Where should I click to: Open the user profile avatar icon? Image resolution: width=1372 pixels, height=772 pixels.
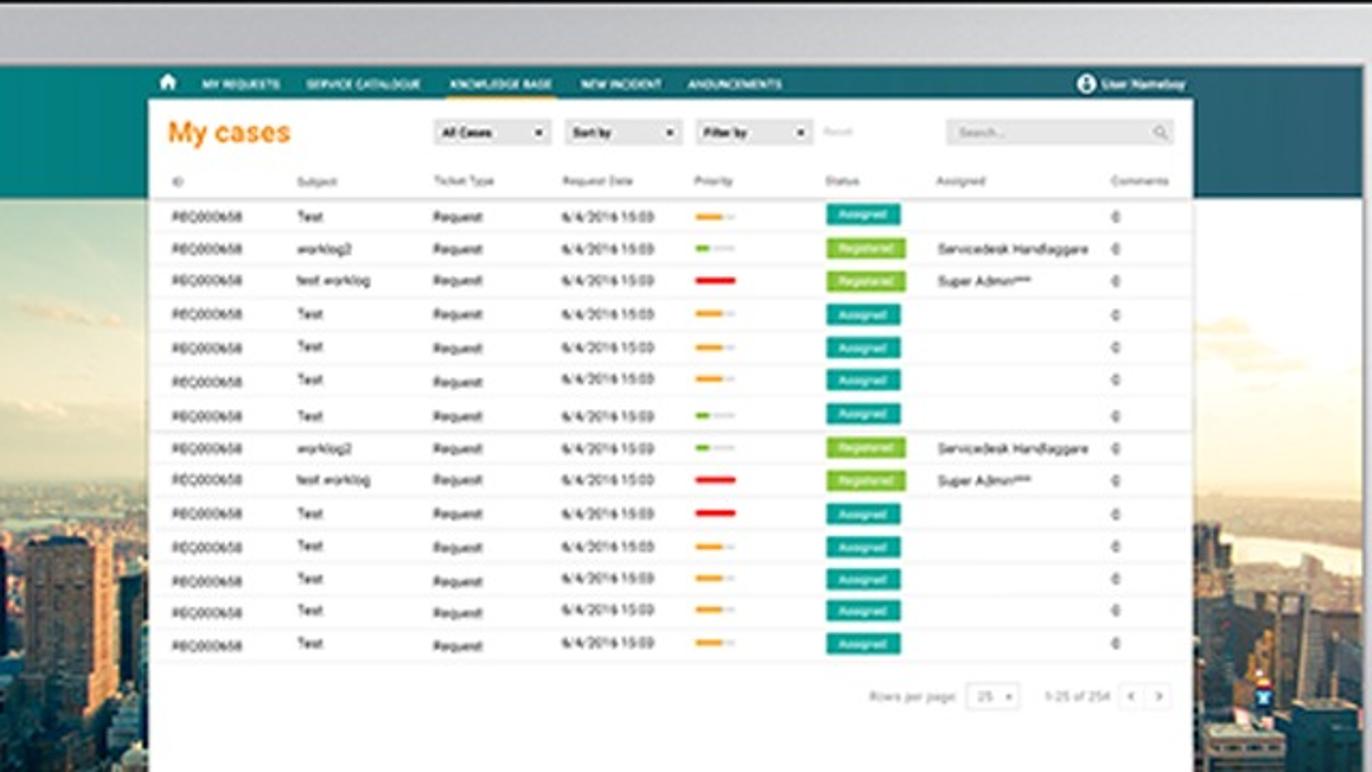pos(1086,84)
